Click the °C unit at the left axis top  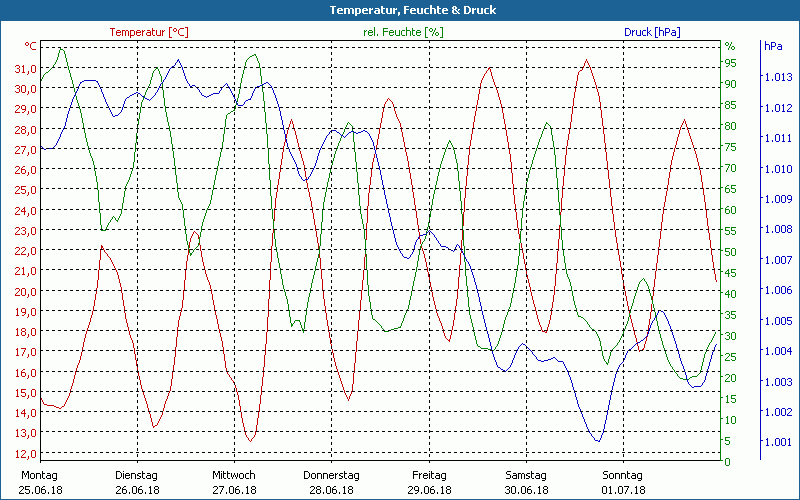coord(31,46)
